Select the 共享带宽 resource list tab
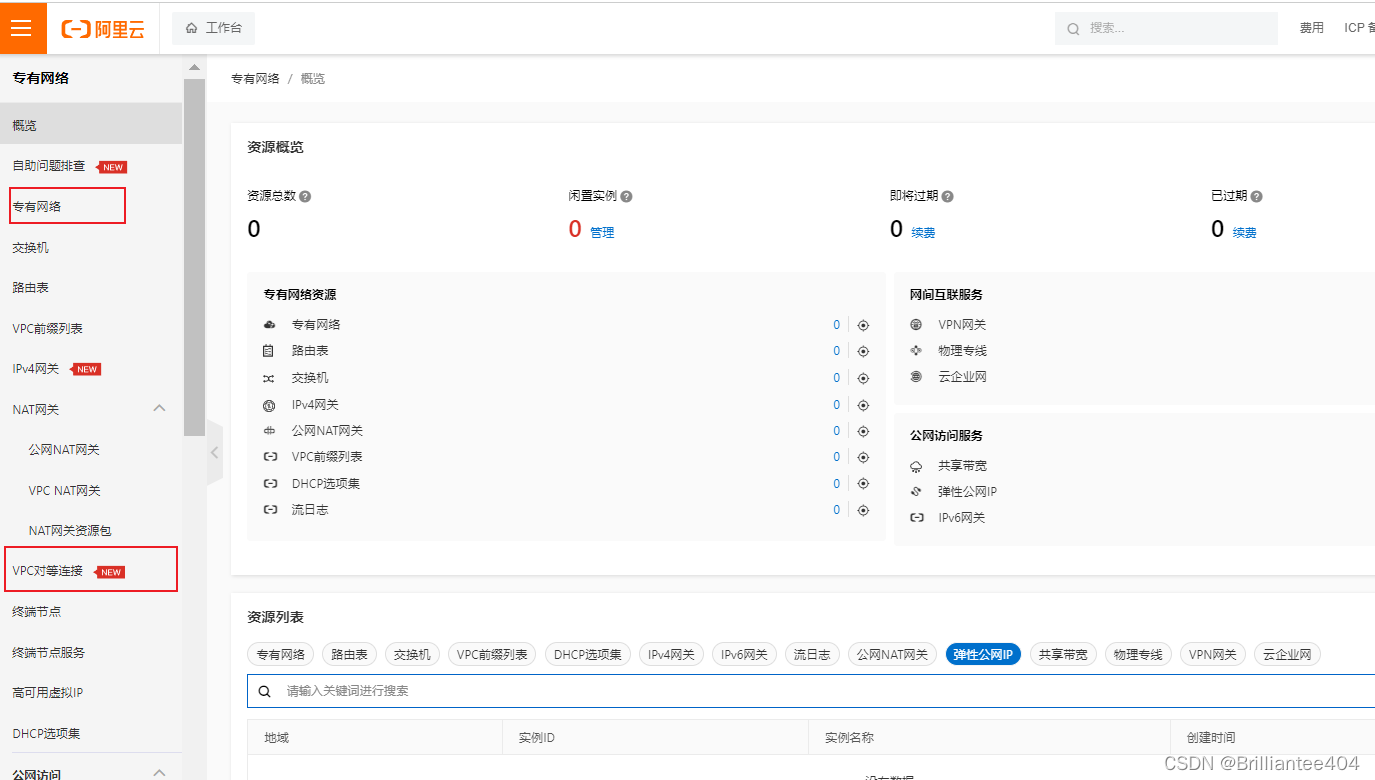1375x780 pixels. pos(1063,655)
